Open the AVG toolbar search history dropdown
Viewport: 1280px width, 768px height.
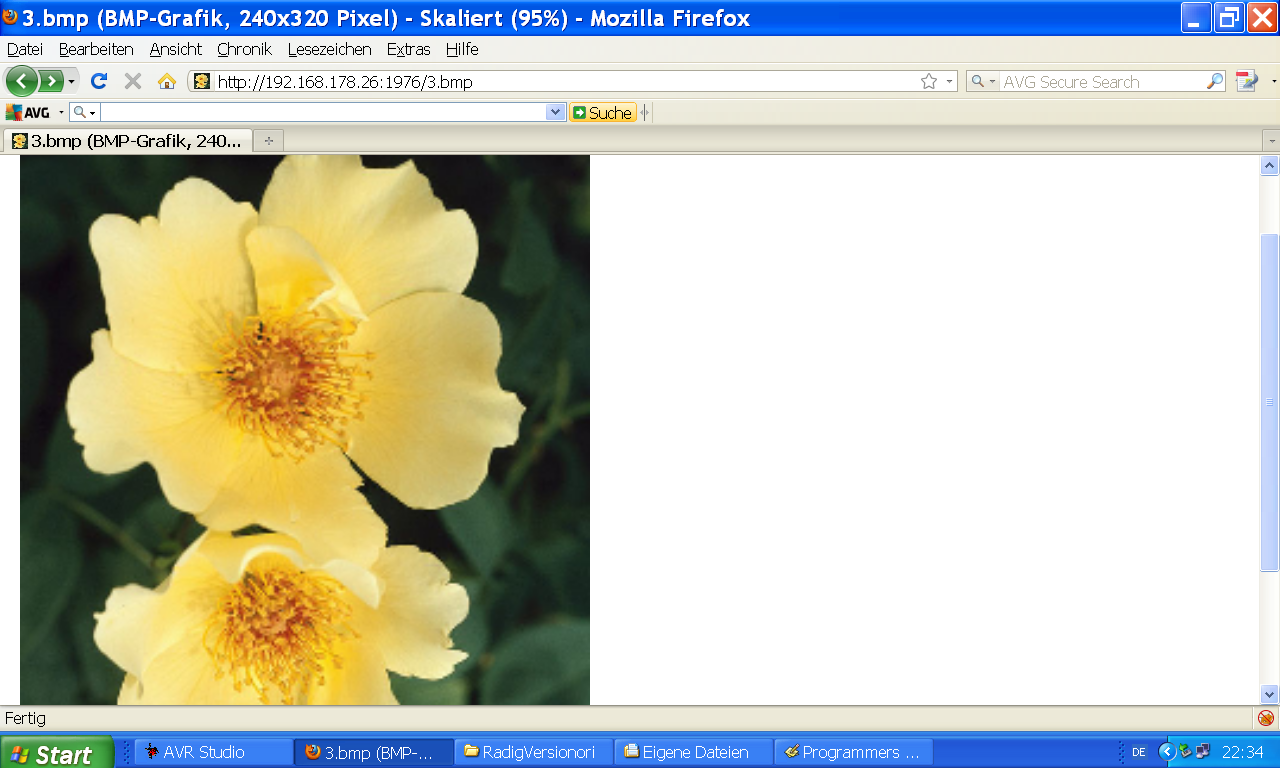pyautogui.click(x=556, y=113)
